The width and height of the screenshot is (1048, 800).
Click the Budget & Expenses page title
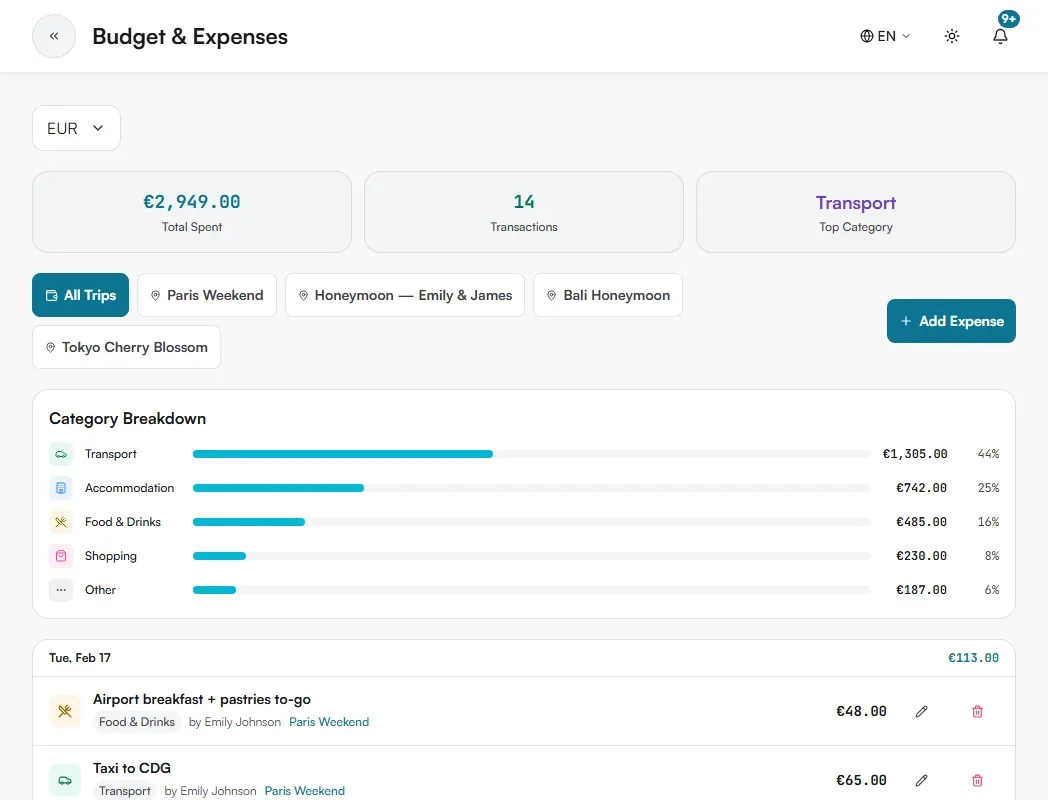coord(190,36)
